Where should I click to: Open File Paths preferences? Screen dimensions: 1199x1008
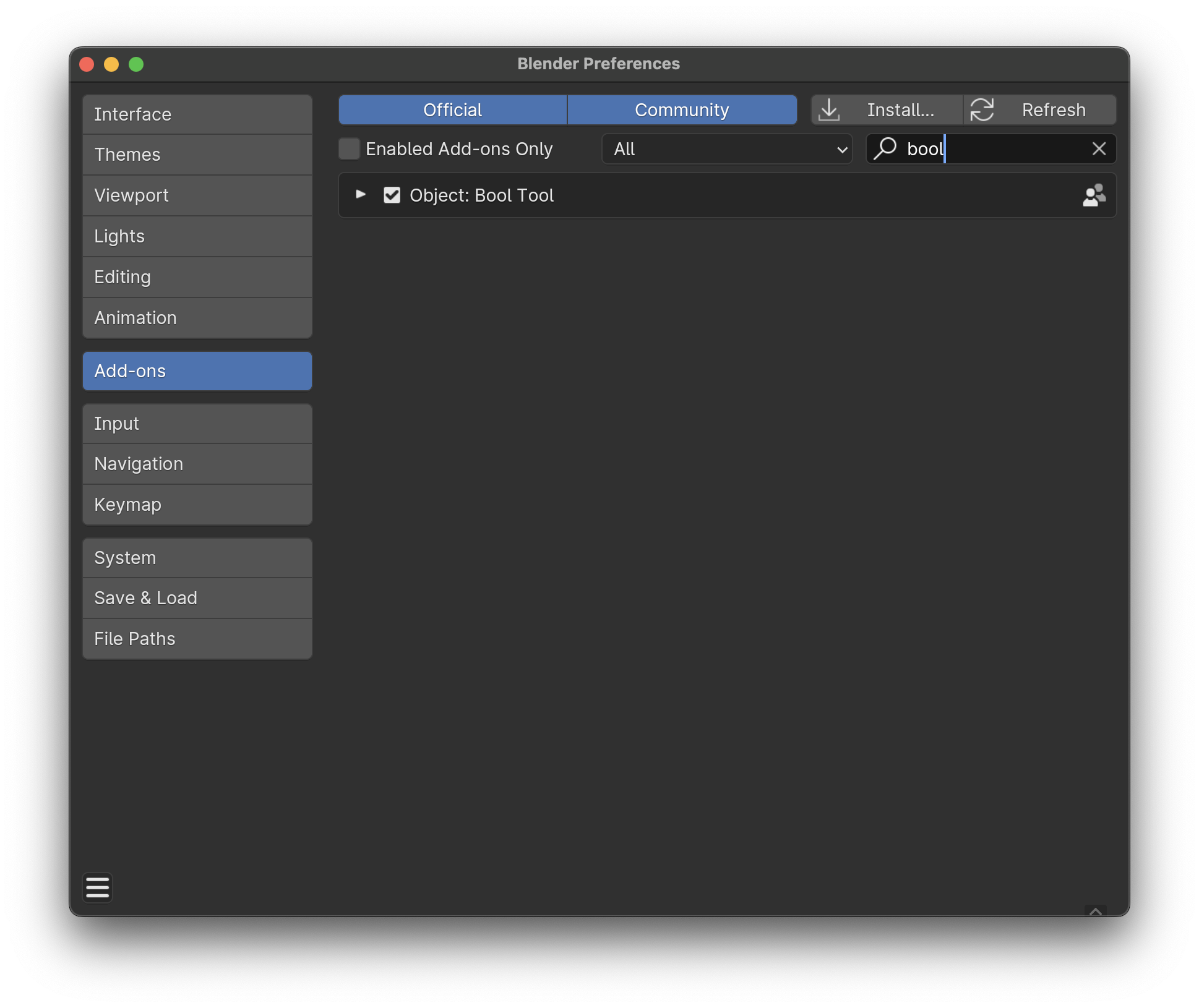point(197,639)
